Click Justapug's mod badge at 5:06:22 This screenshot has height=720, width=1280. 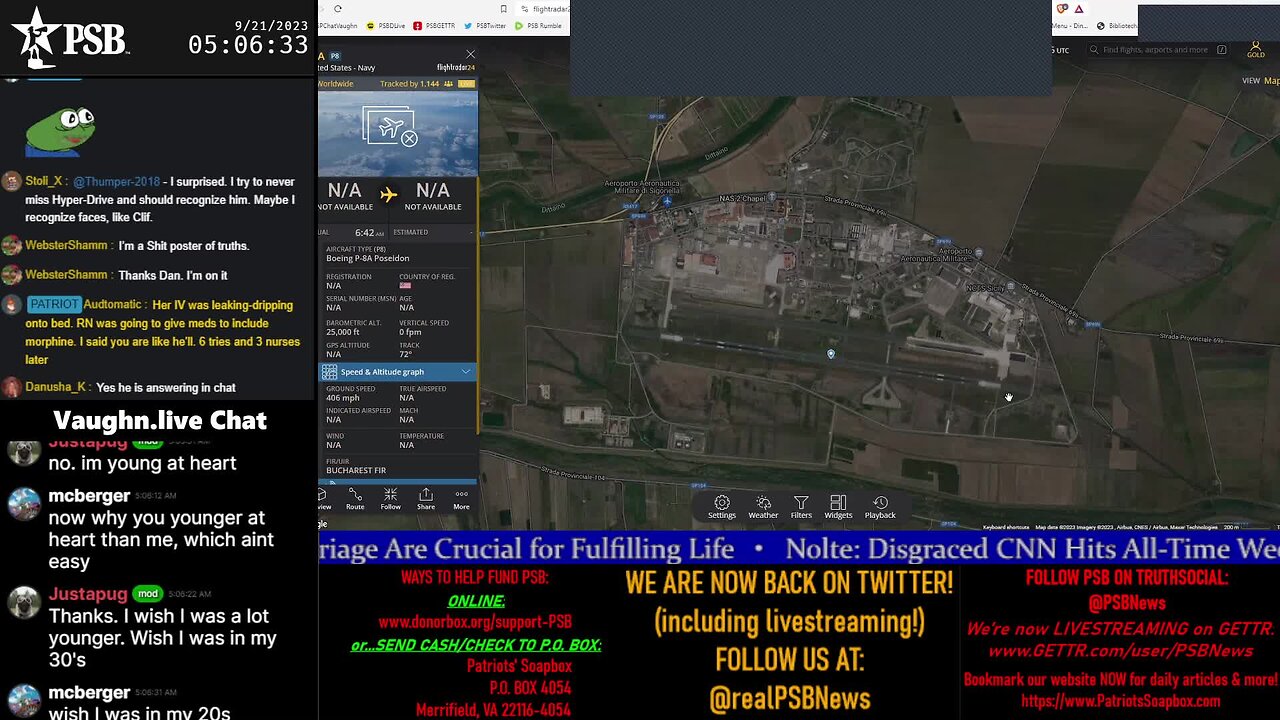tap(148, 594)
